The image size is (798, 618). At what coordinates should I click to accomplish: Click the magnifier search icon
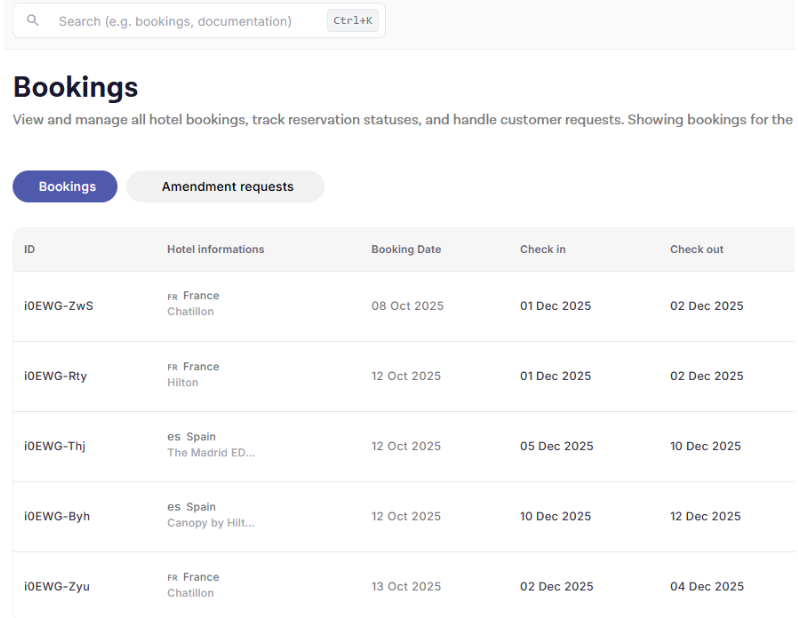point(33,21)
